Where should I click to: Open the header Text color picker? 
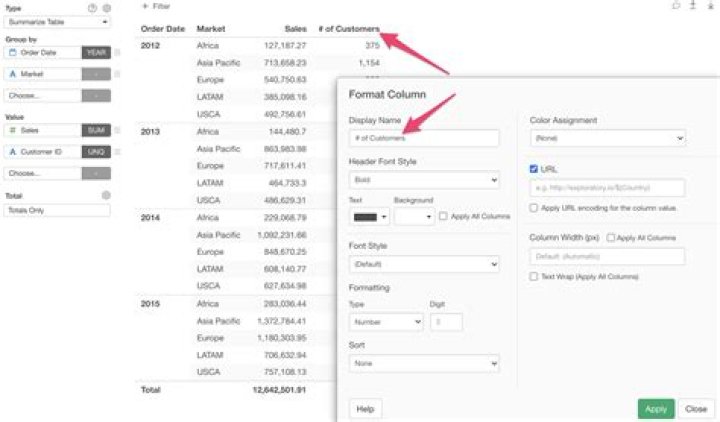(x=367, y=216)
